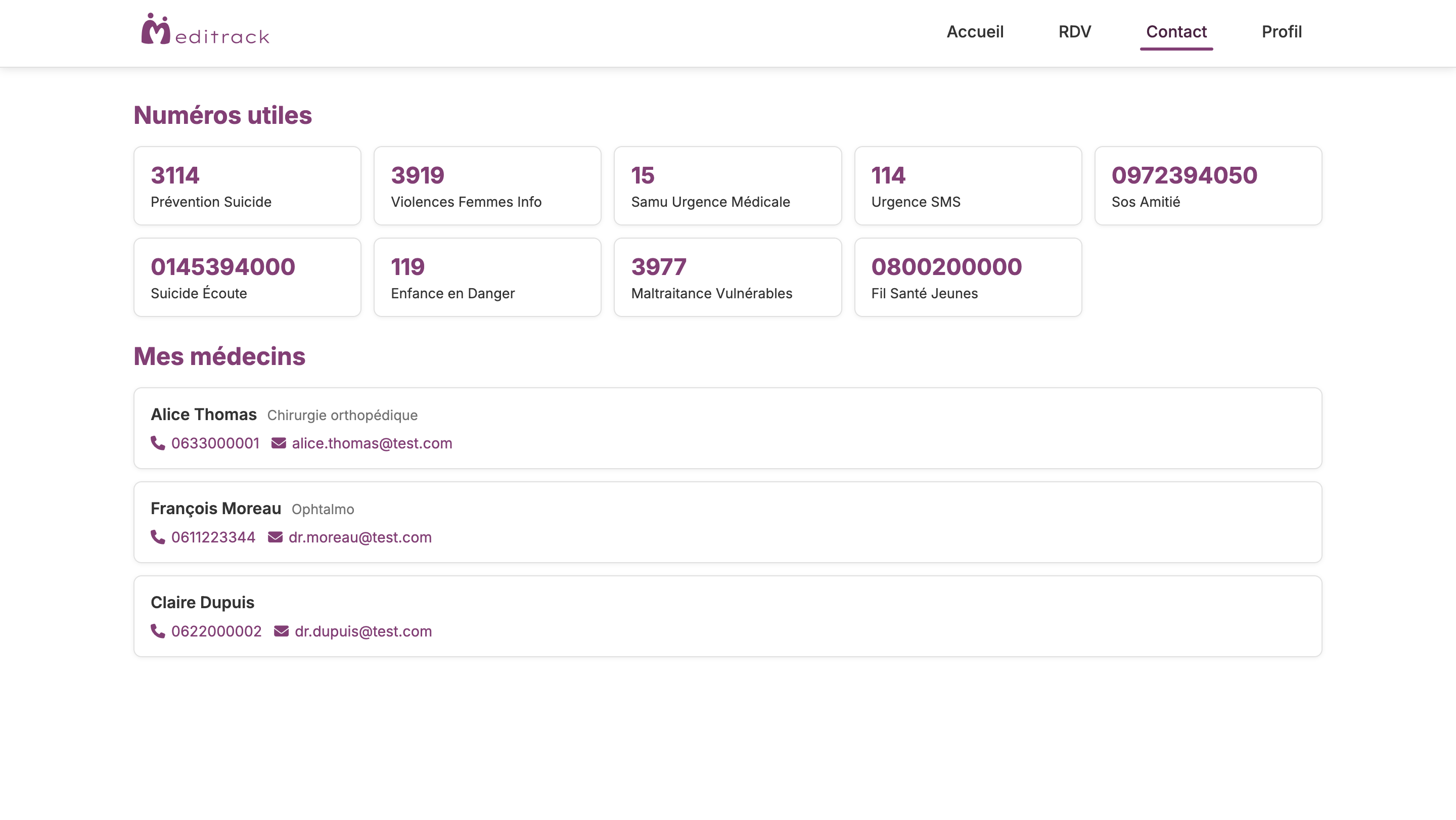1456x820 pixels.
Task: Select the 119 Enfance en Danger card
Action: 487,277
